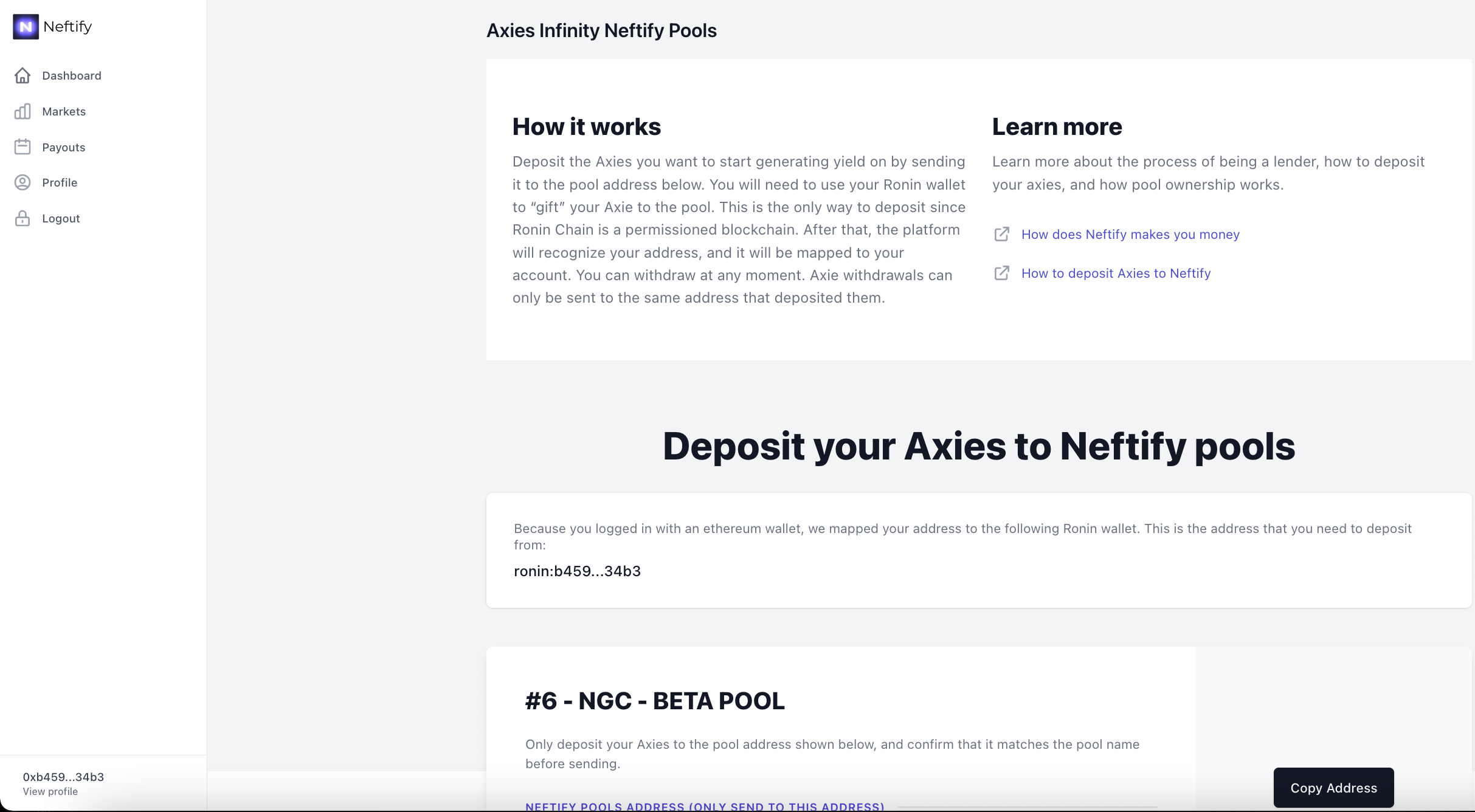Click the 'How it works' heading

click(586, 127)
